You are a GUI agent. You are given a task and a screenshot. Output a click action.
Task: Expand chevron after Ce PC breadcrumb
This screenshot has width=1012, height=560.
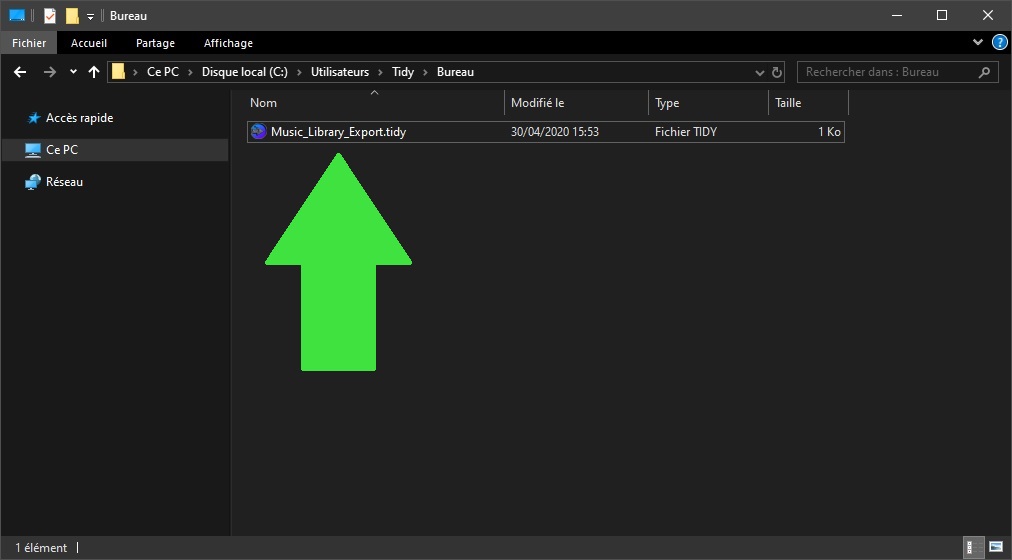190,72
